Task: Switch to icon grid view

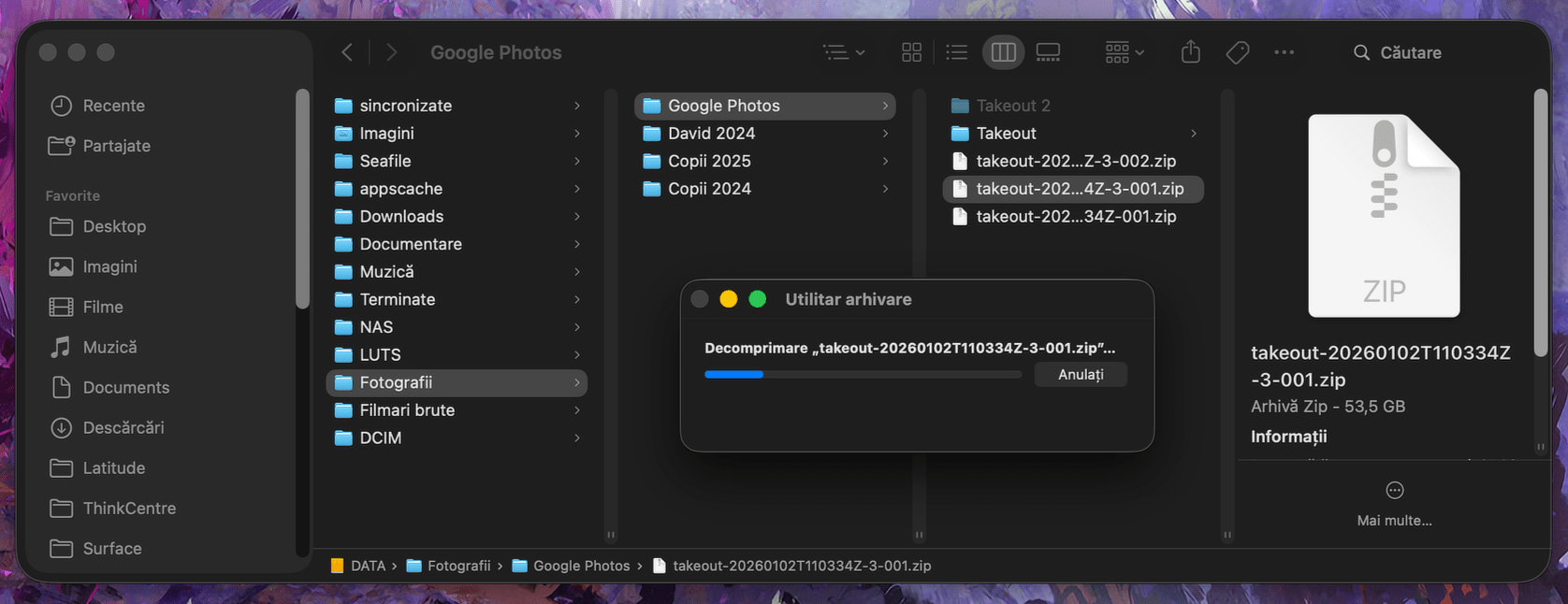Action: [911, 52]
